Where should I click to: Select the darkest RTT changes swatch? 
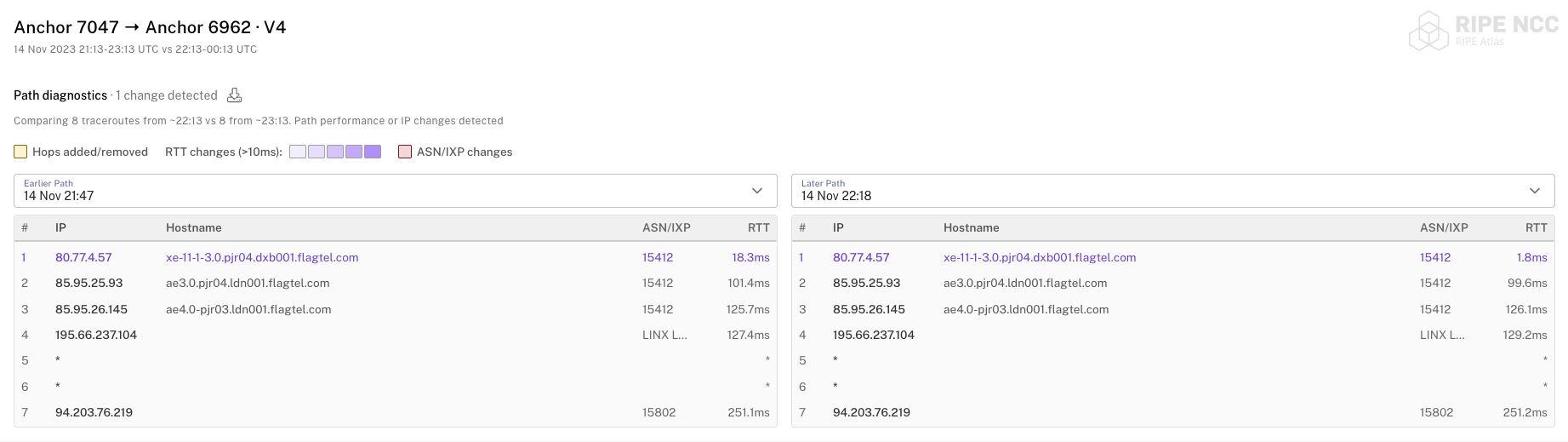[x=373, y=152]
